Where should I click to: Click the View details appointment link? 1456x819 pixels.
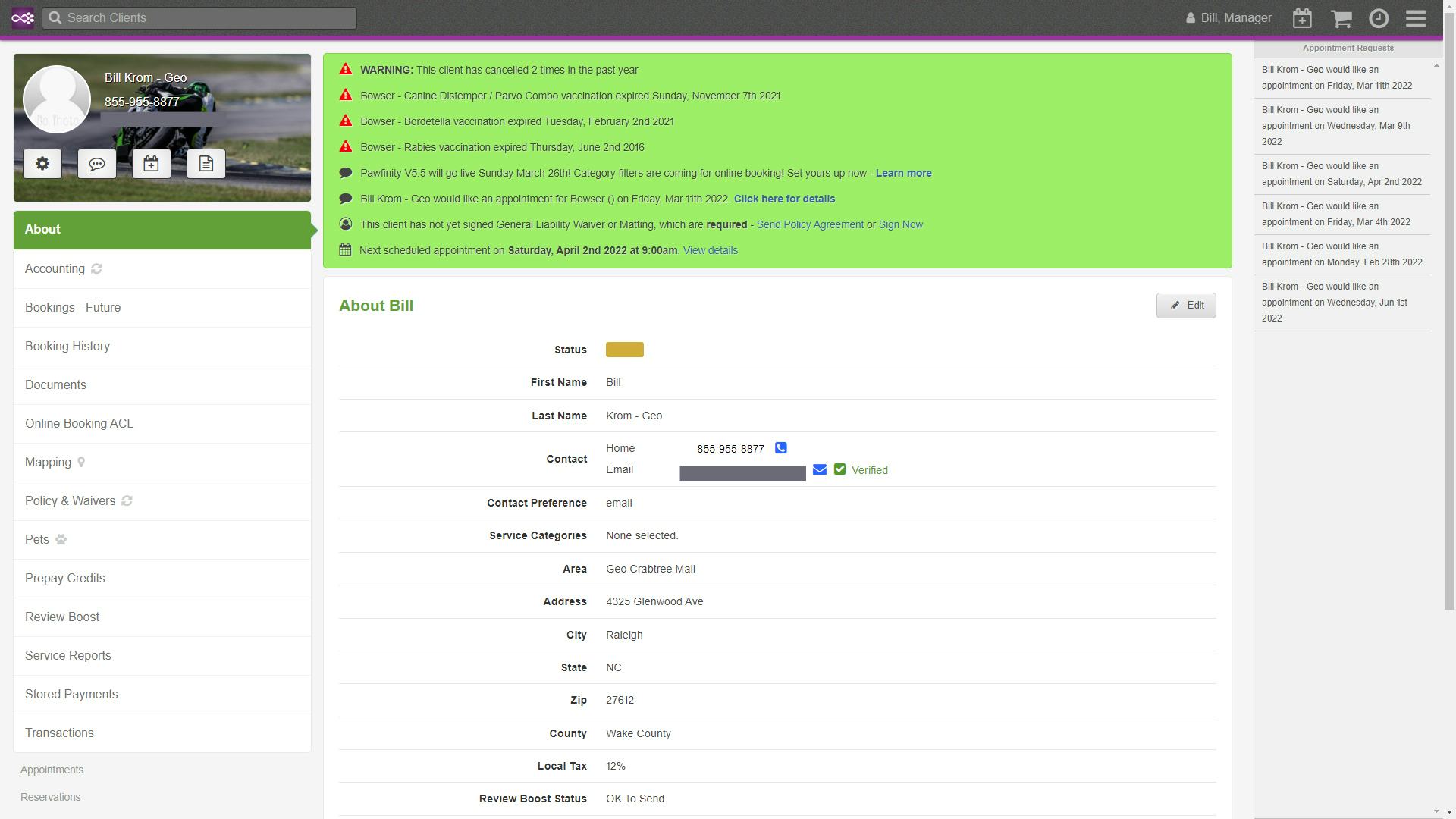(x=710, y=251)
